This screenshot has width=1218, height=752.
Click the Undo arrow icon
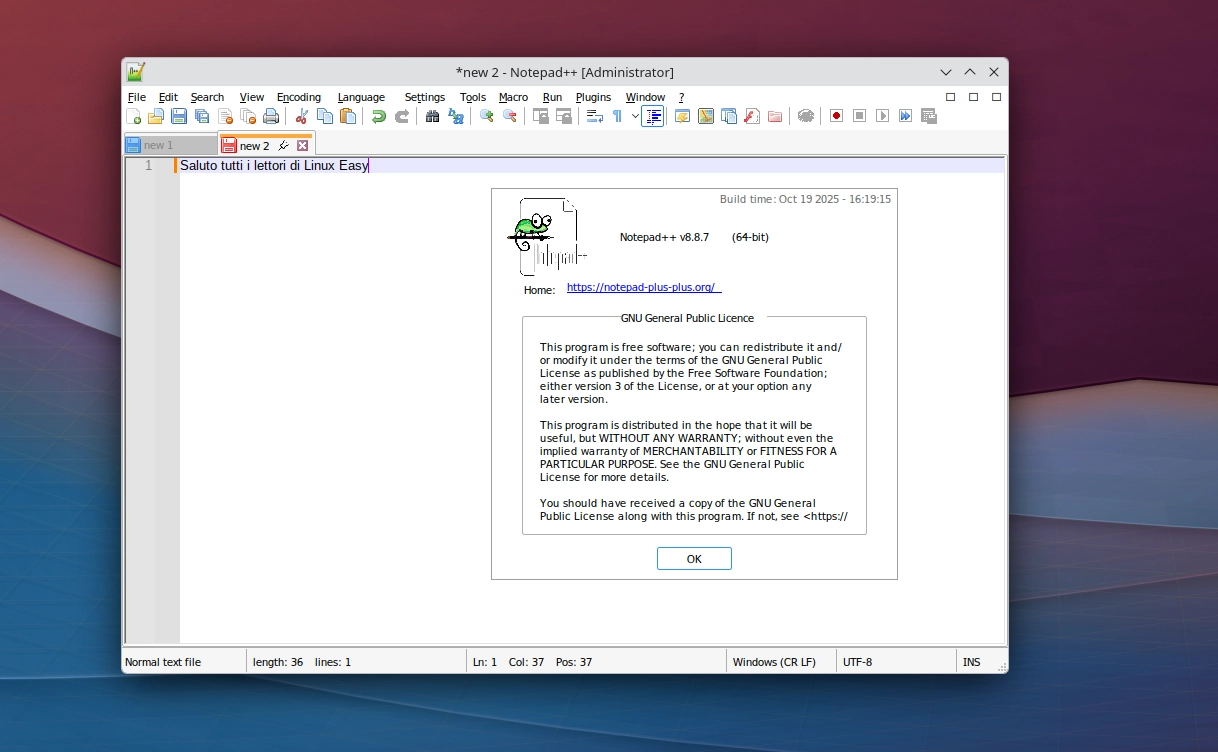[x=378, y=116]
